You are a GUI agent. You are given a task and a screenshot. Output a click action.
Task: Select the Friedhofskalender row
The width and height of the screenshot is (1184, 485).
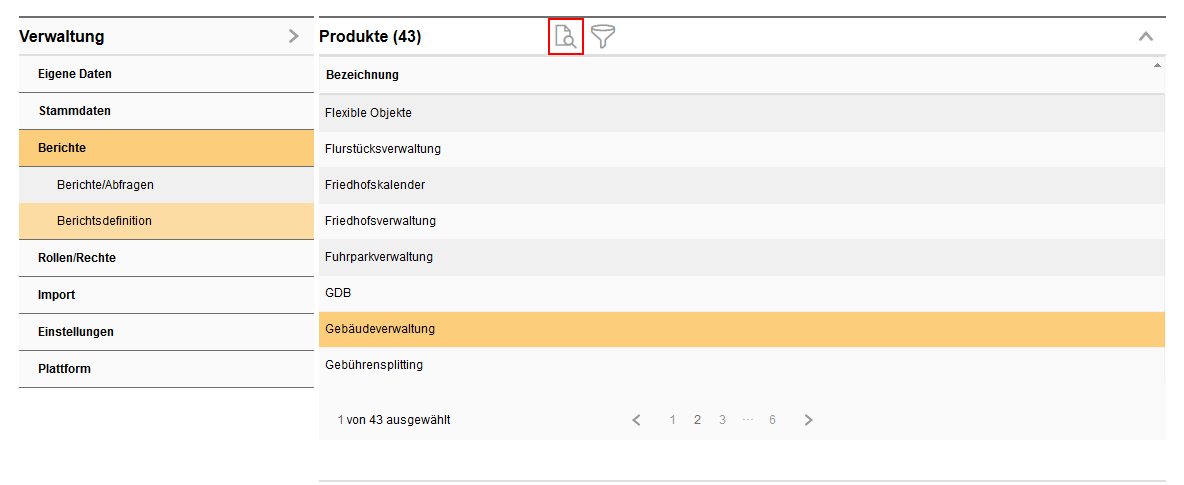click(x=375, y=185)
